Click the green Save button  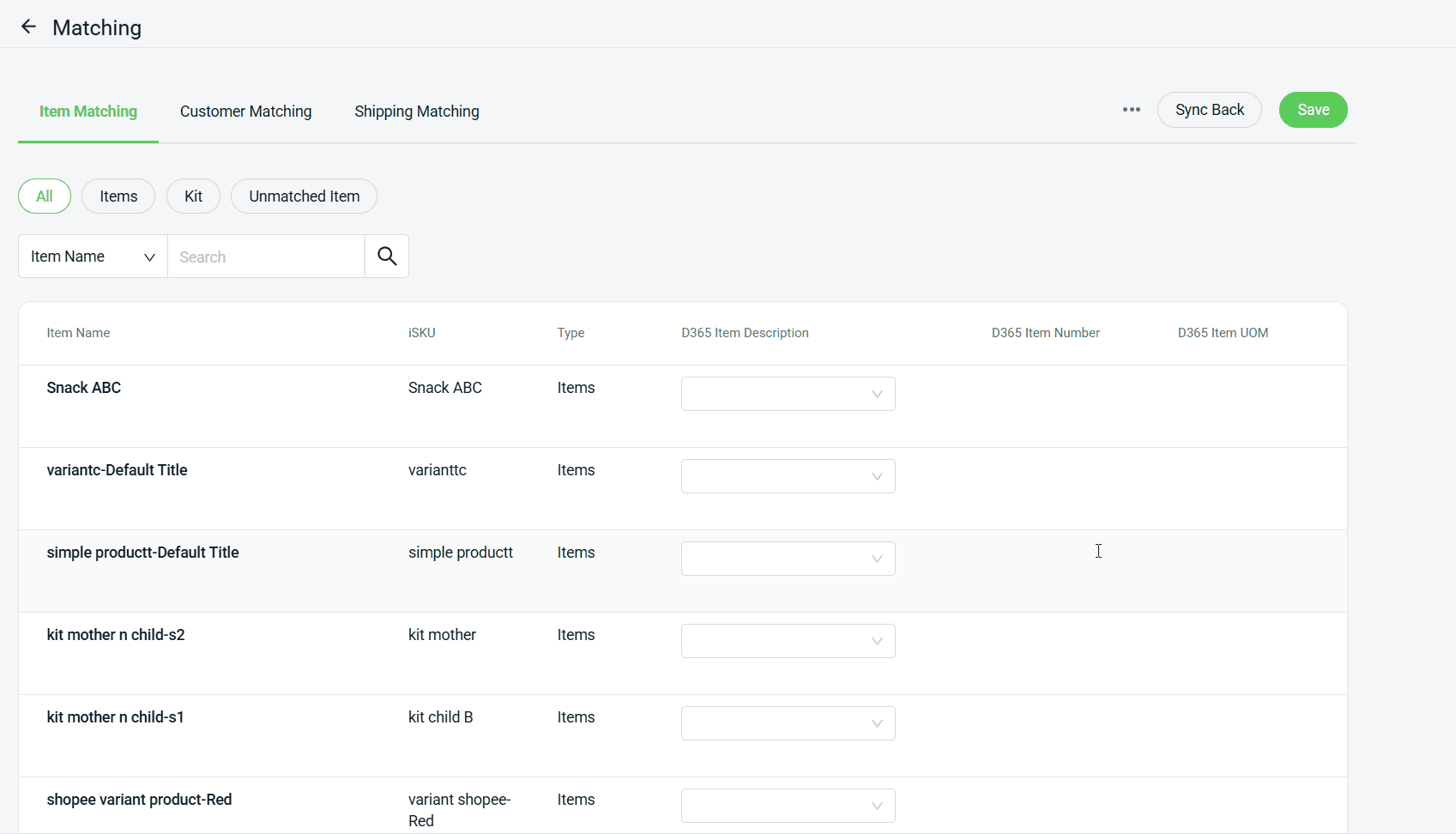pos(1313,110)
